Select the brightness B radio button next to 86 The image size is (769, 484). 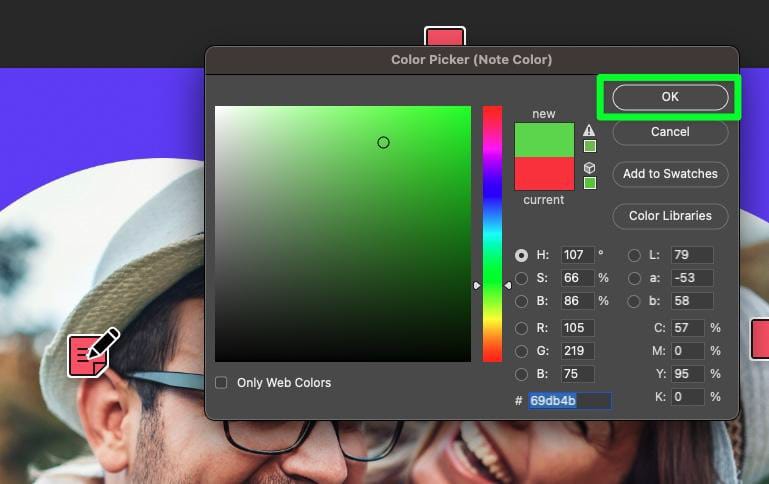(x=521, y=301)
